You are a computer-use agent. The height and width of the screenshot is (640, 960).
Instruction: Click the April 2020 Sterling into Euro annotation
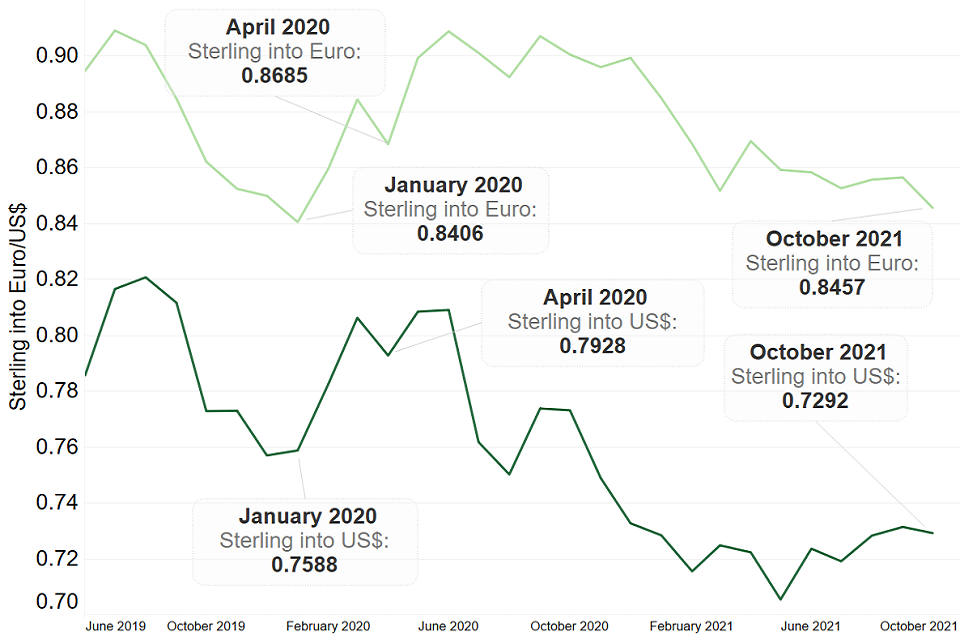point(274,51)
